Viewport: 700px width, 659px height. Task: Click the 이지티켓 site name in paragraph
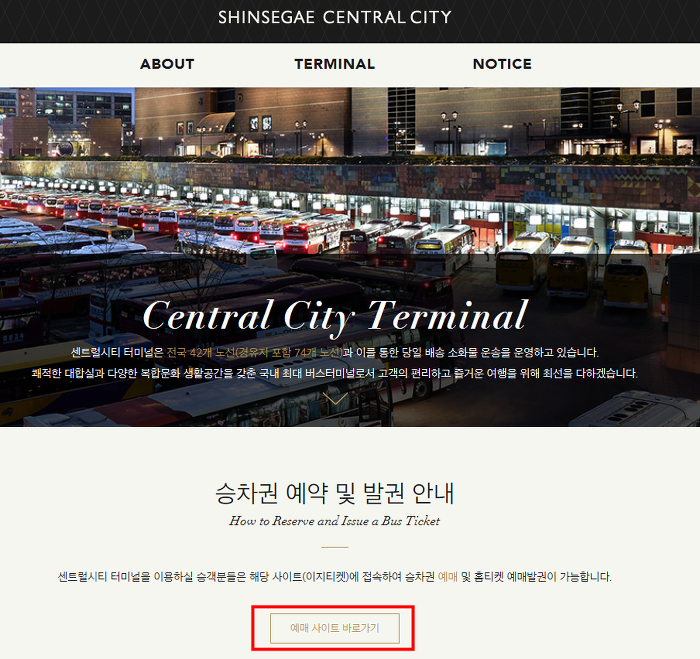(x=325, y=577)
